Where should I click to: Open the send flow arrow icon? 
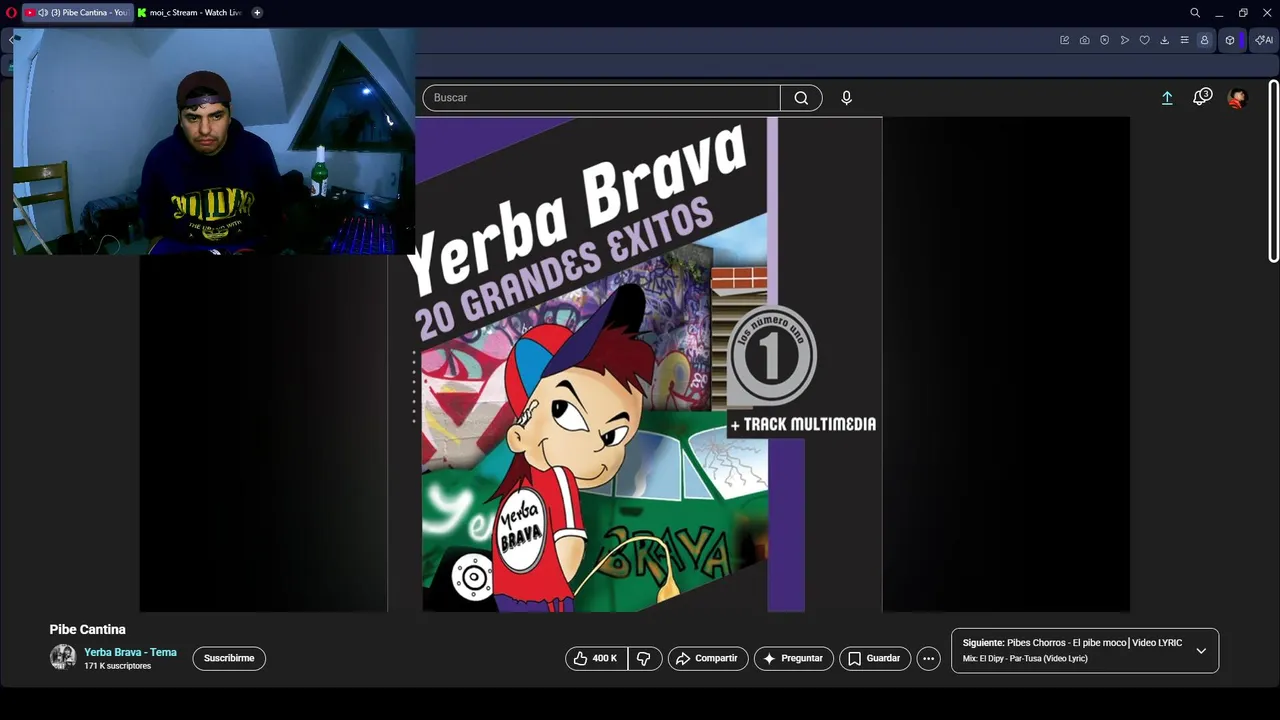1124,40
